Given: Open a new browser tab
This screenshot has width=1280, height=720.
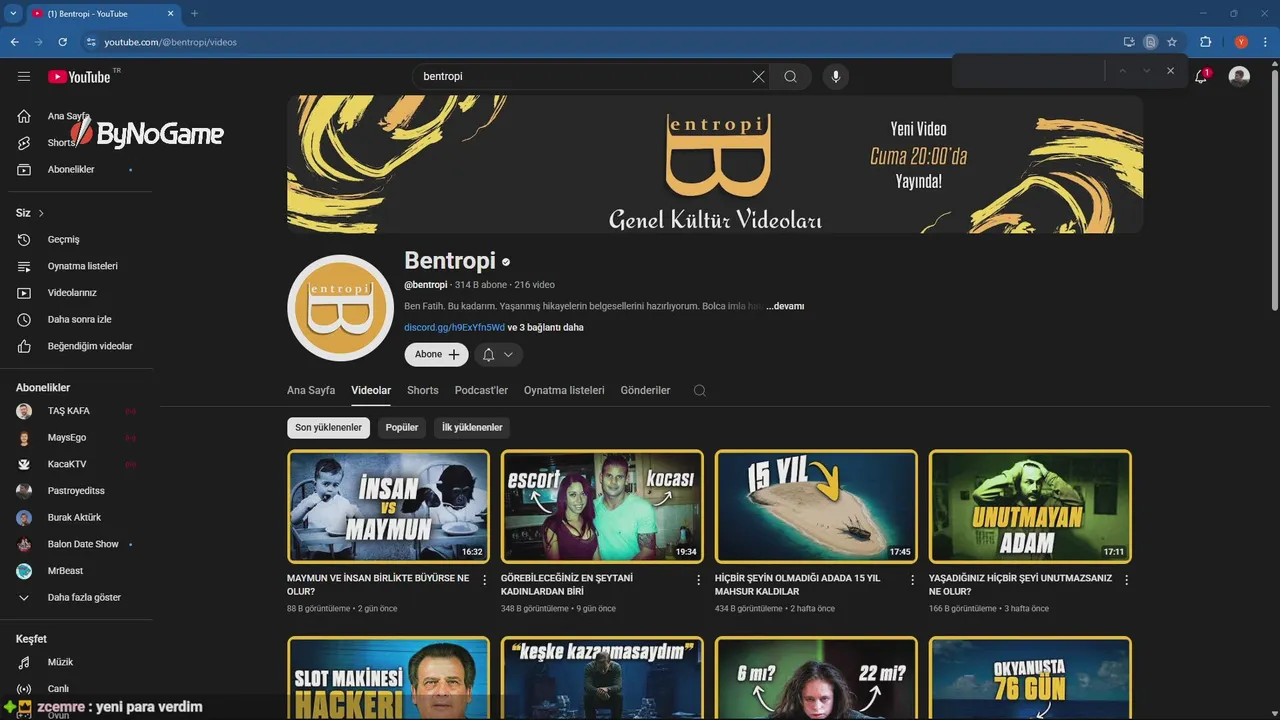Looking at the screenshot, I should (x=194, y=14).
